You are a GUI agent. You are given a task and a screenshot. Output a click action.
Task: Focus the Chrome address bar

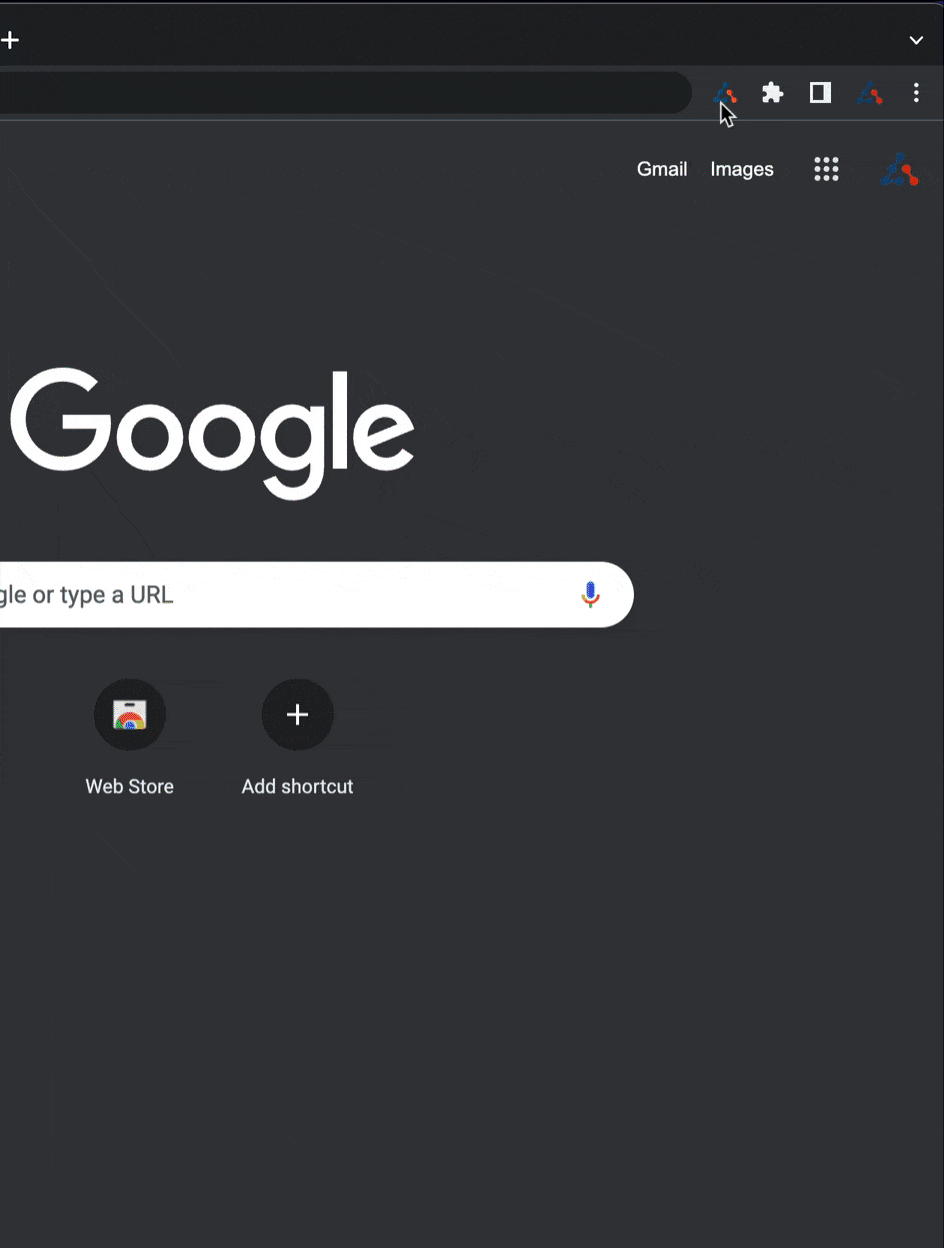(345, 93)
